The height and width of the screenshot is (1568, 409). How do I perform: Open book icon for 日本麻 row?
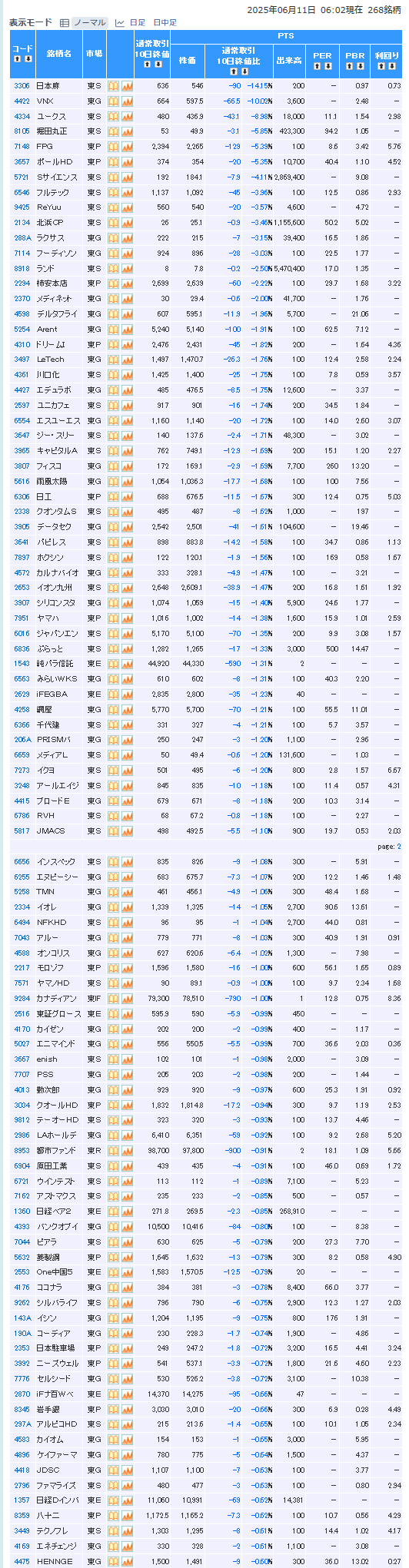click(x=114, y=86)
